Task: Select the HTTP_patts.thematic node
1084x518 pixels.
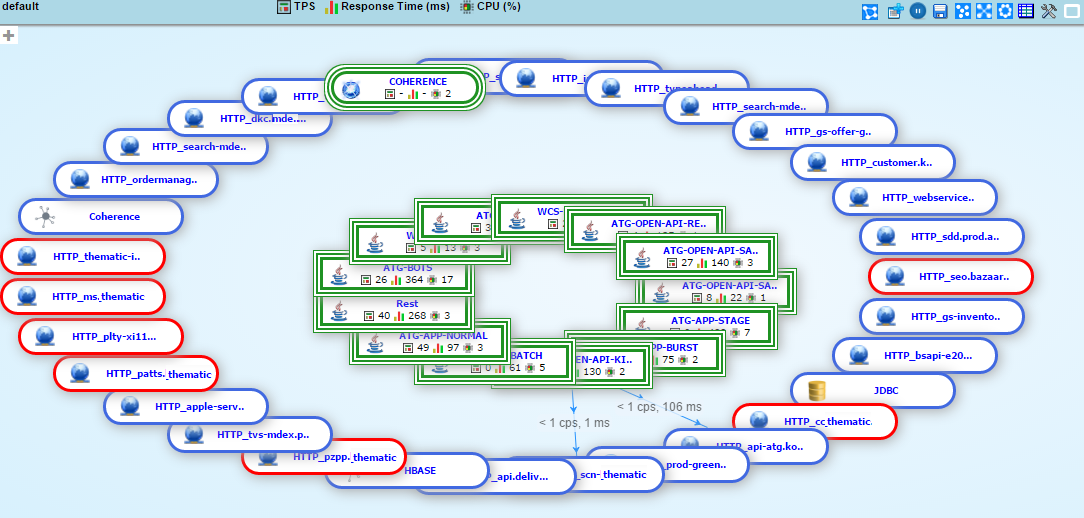Action: (136, 374)
